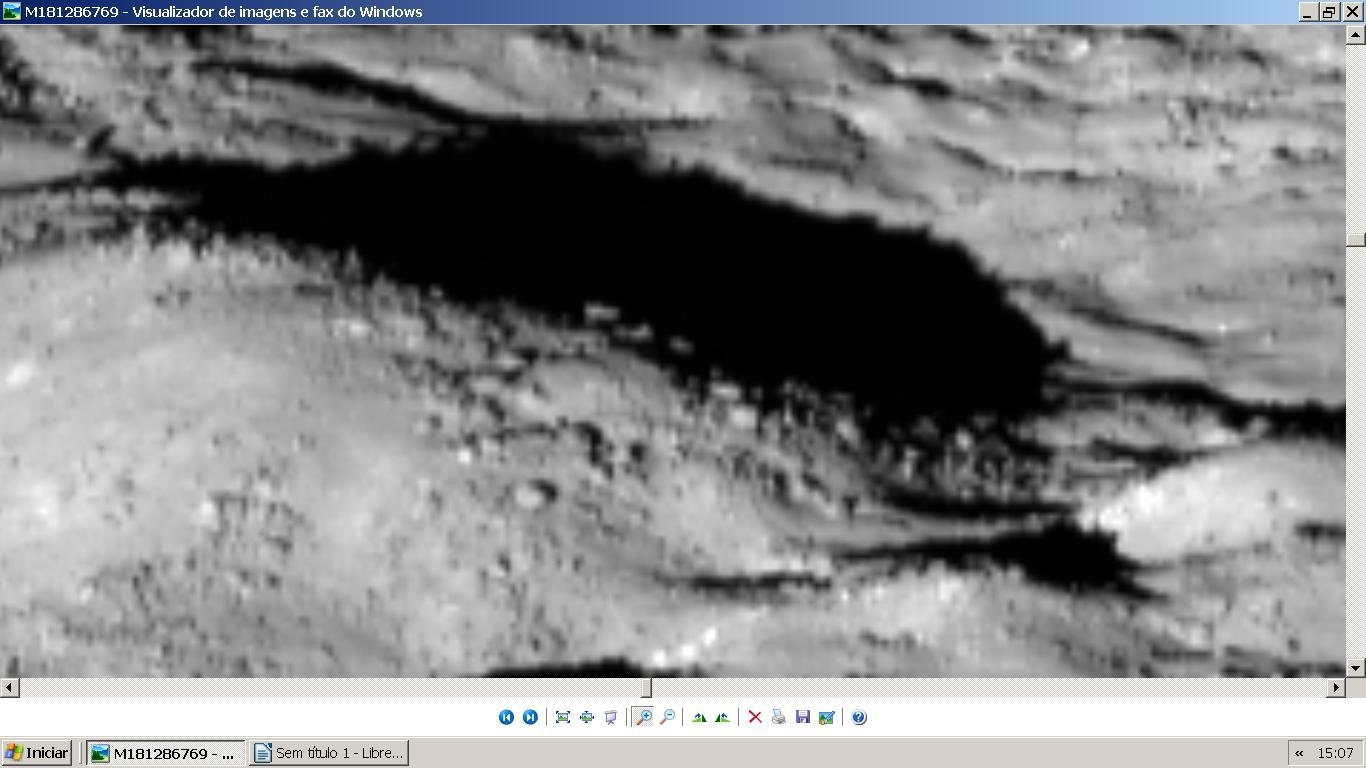Open the viewer Help
1366x768 pixels.
tap(859, 717)
